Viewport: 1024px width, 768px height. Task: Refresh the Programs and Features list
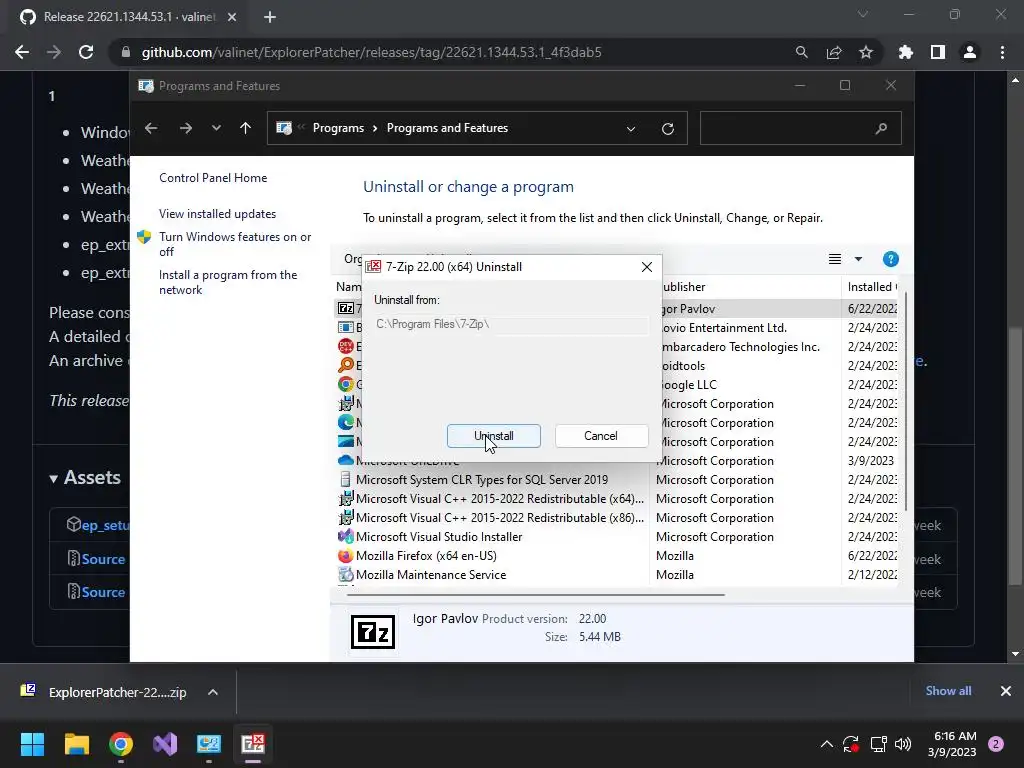(x=667, y=129)
